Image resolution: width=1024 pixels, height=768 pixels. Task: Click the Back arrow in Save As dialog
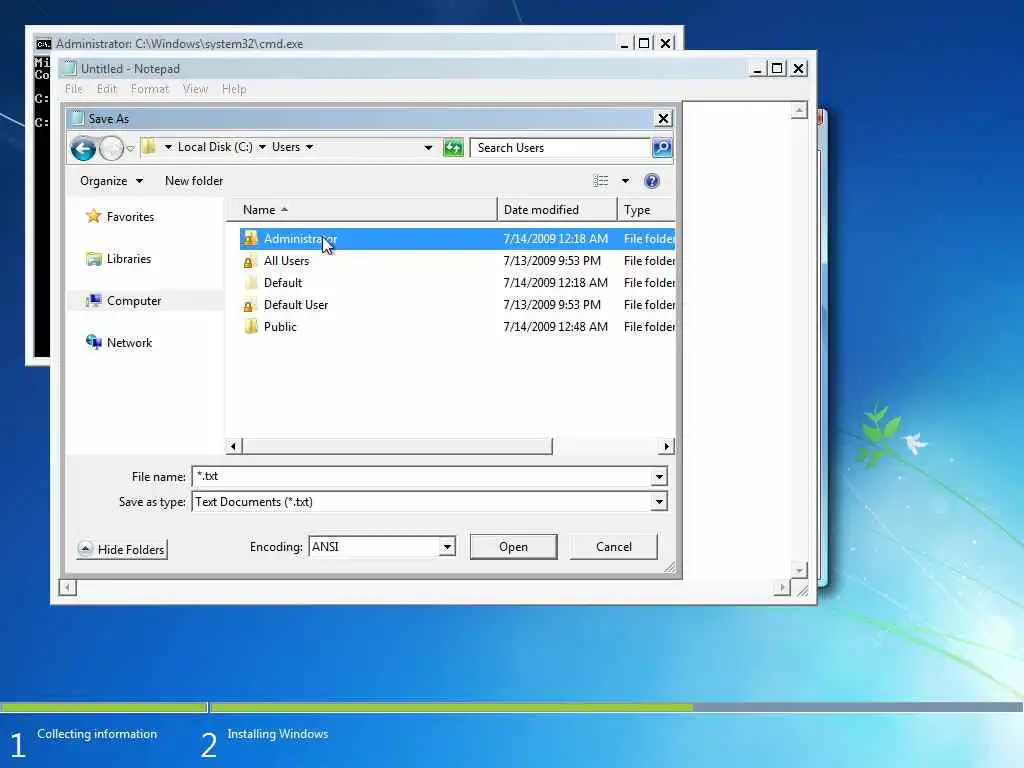click(83, 149)
